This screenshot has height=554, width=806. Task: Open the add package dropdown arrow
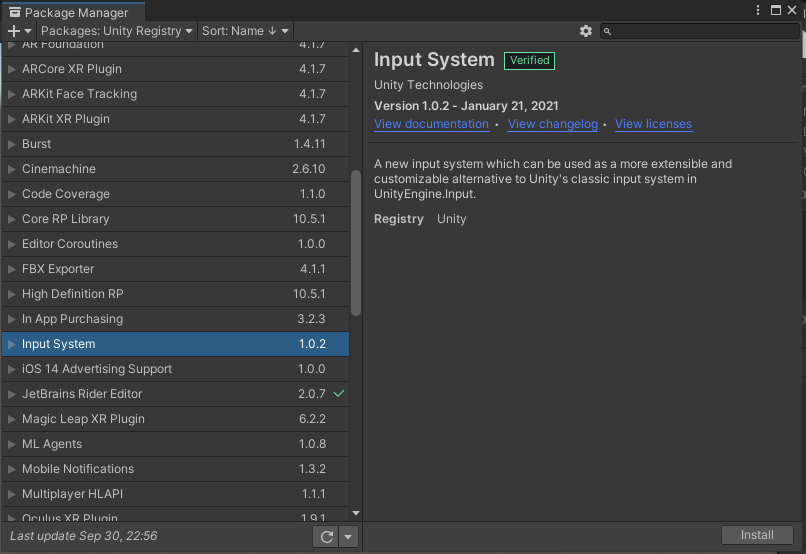(28, 31)
